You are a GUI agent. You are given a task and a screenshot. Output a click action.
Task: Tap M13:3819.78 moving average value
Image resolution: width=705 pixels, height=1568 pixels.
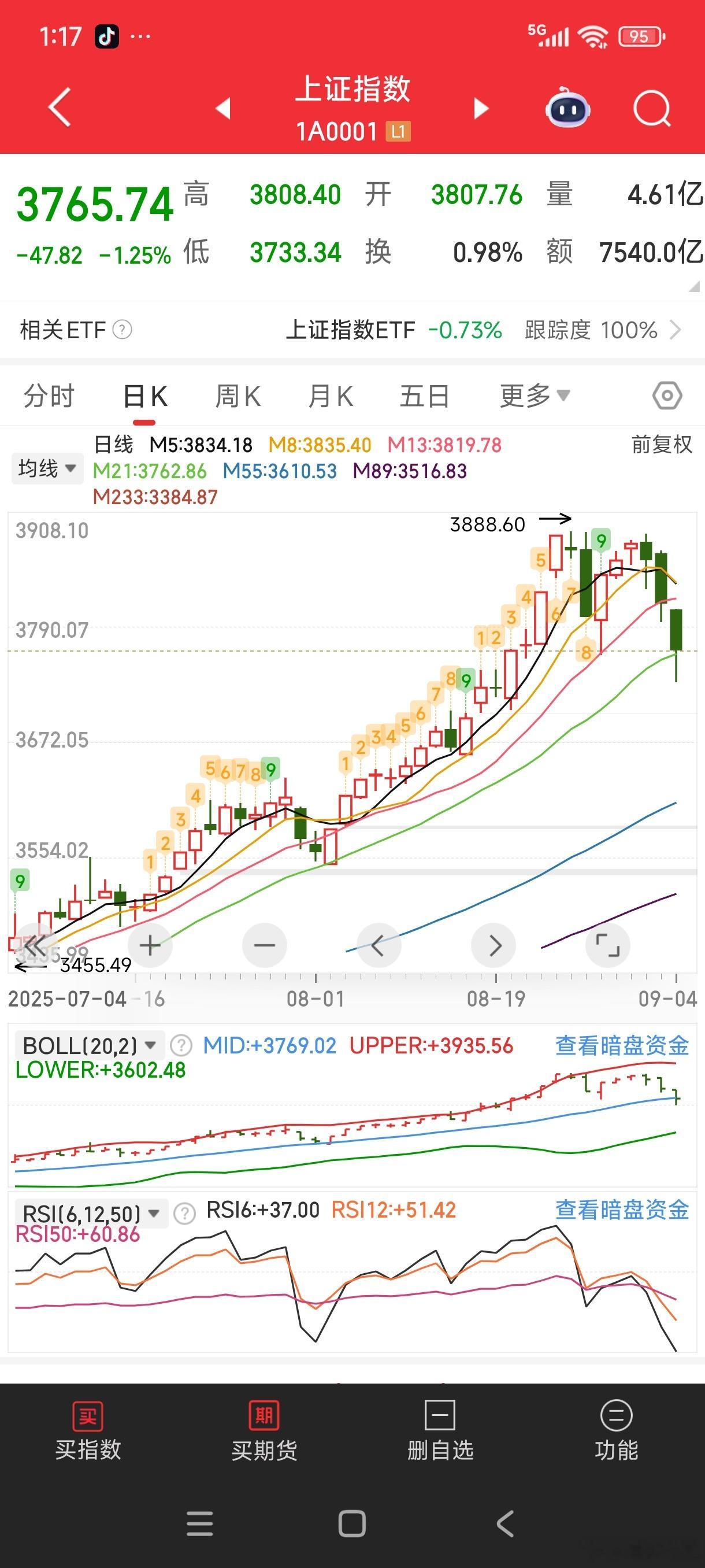[444, 445]
